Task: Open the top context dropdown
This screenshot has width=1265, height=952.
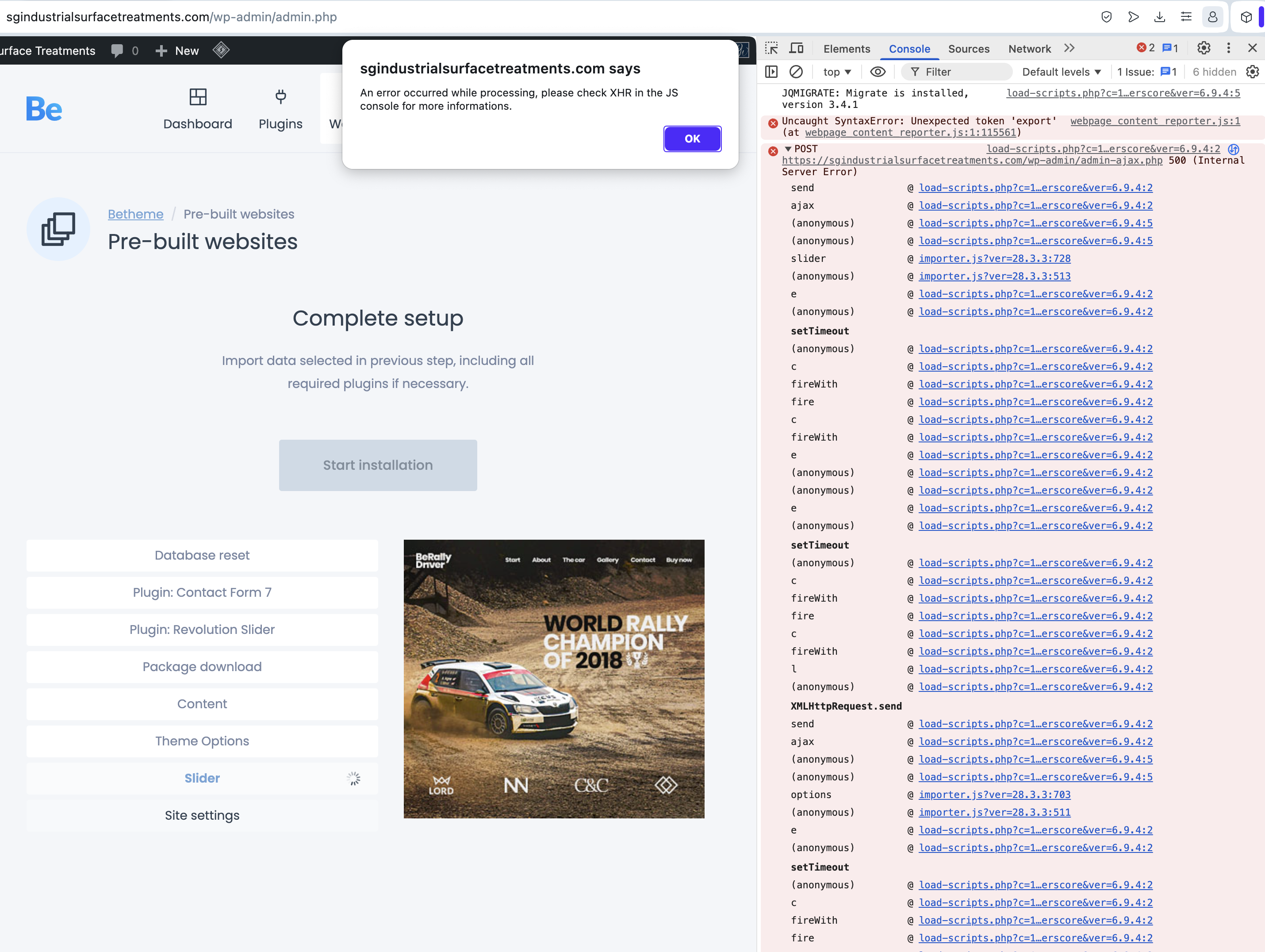Action: 837,72
